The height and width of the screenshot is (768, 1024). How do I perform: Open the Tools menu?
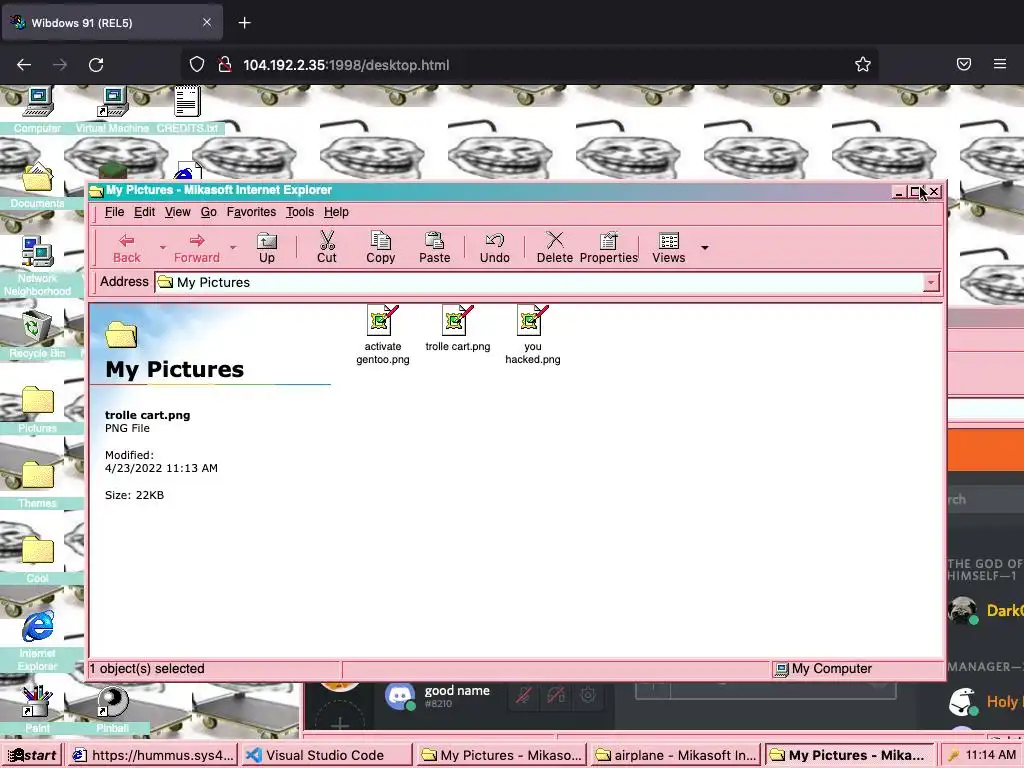pos(300,212)
